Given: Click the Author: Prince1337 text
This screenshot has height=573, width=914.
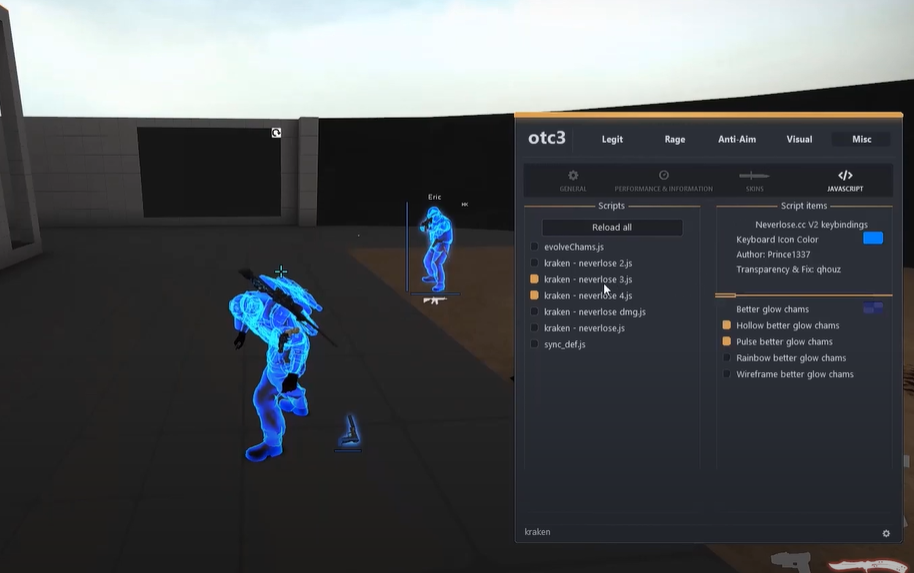Looking at the screenshot, I should [773, 254].
